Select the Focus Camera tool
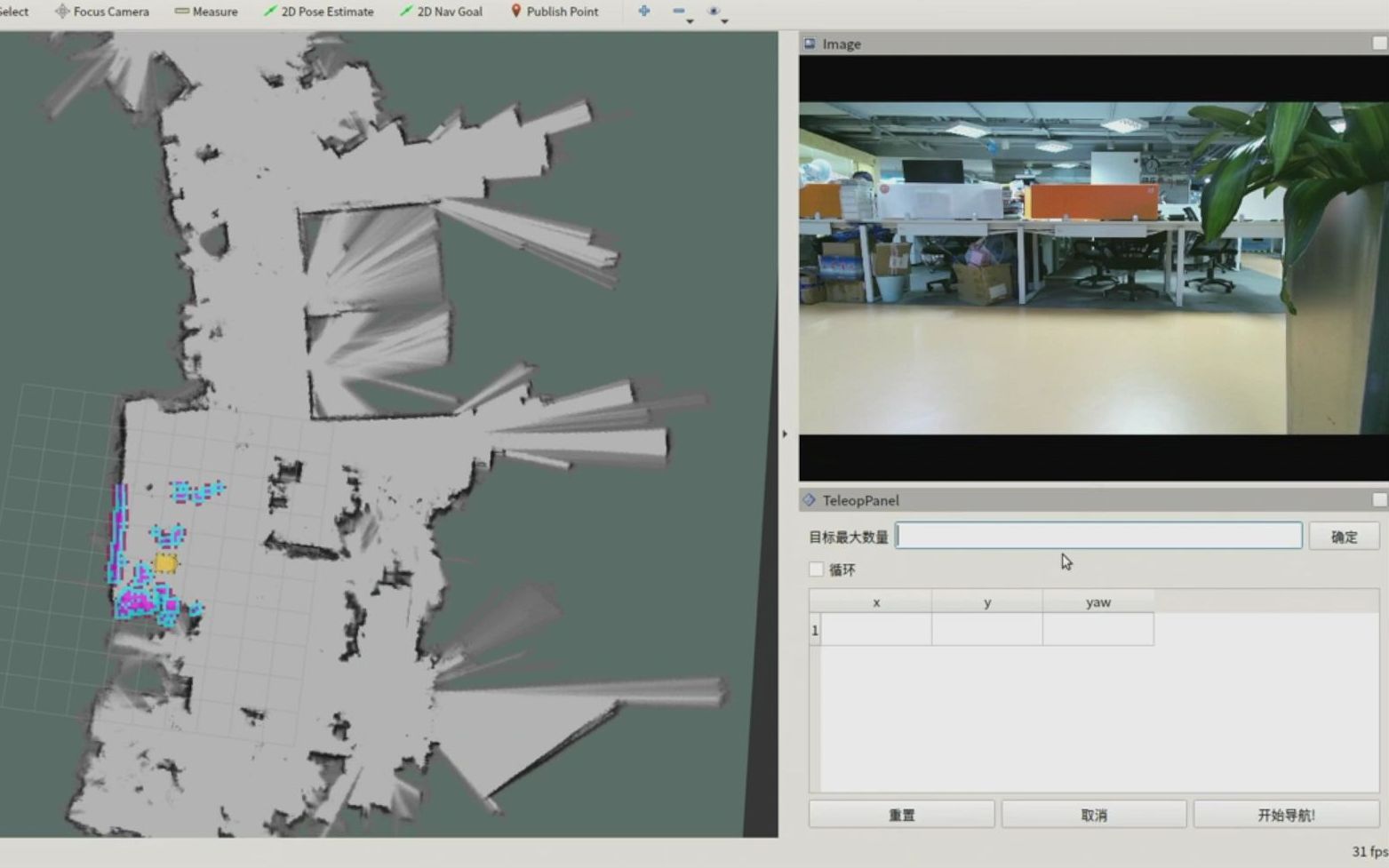The height and width of the screenshot is (868, 1389). click(x=102, y=12)
